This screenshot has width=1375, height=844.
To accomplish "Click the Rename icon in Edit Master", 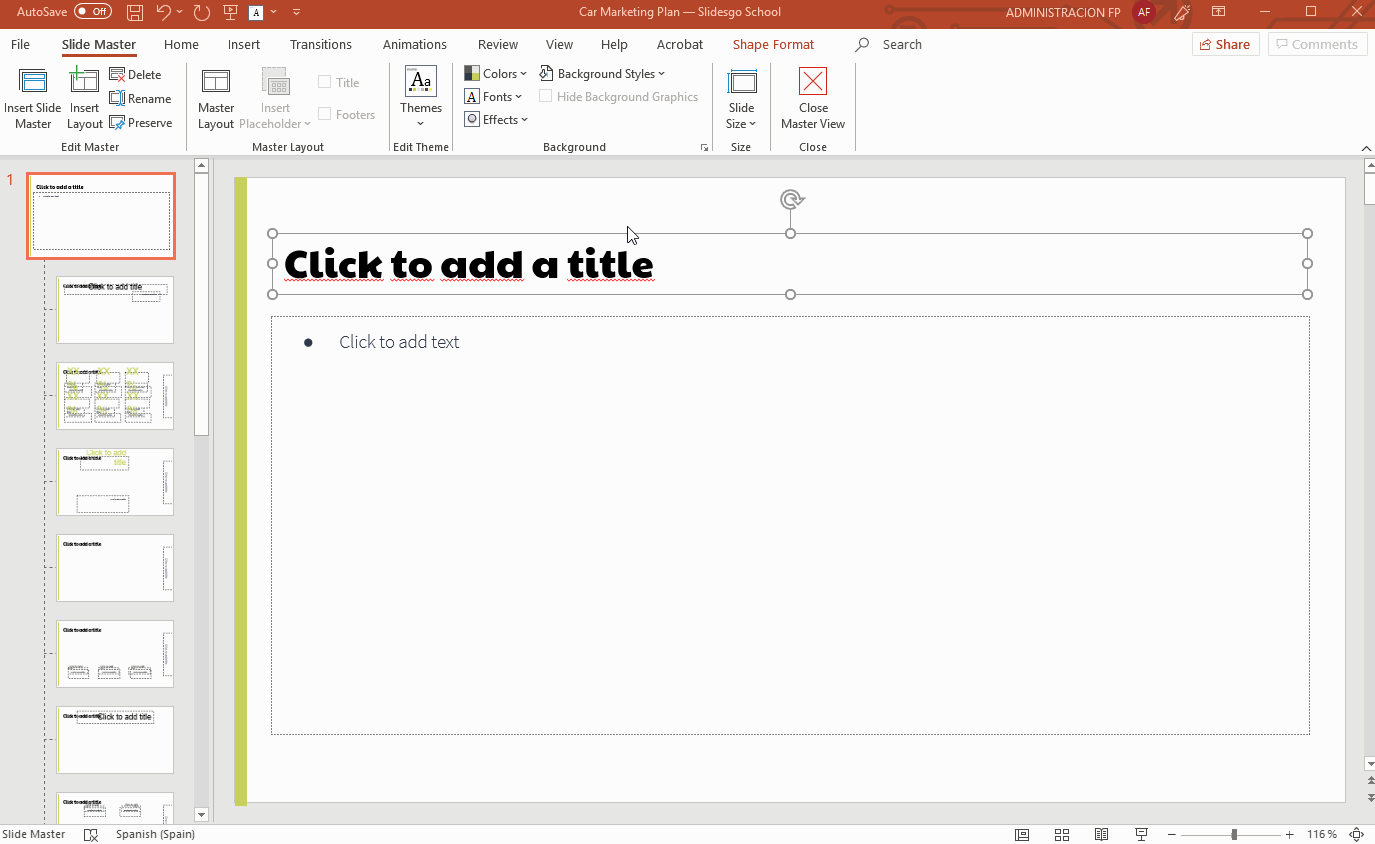I will 118,99.
